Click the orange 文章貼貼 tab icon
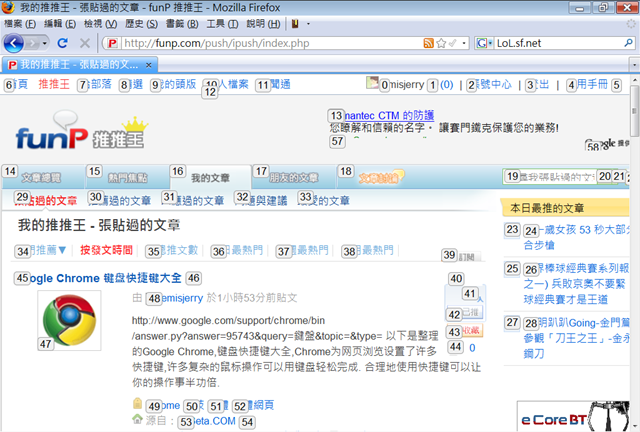This screenshot has height=432, width=640. pos(381,178)
